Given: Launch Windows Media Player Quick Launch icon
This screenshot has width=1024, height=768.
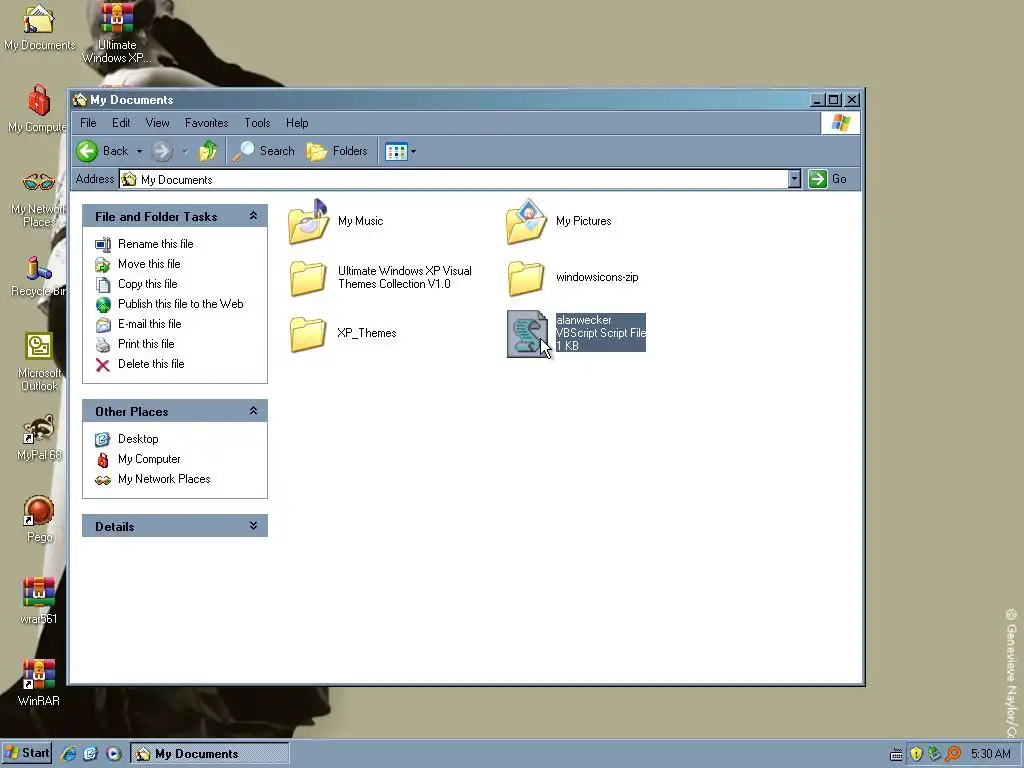Looking at the screenshot, I should (113, 754).
